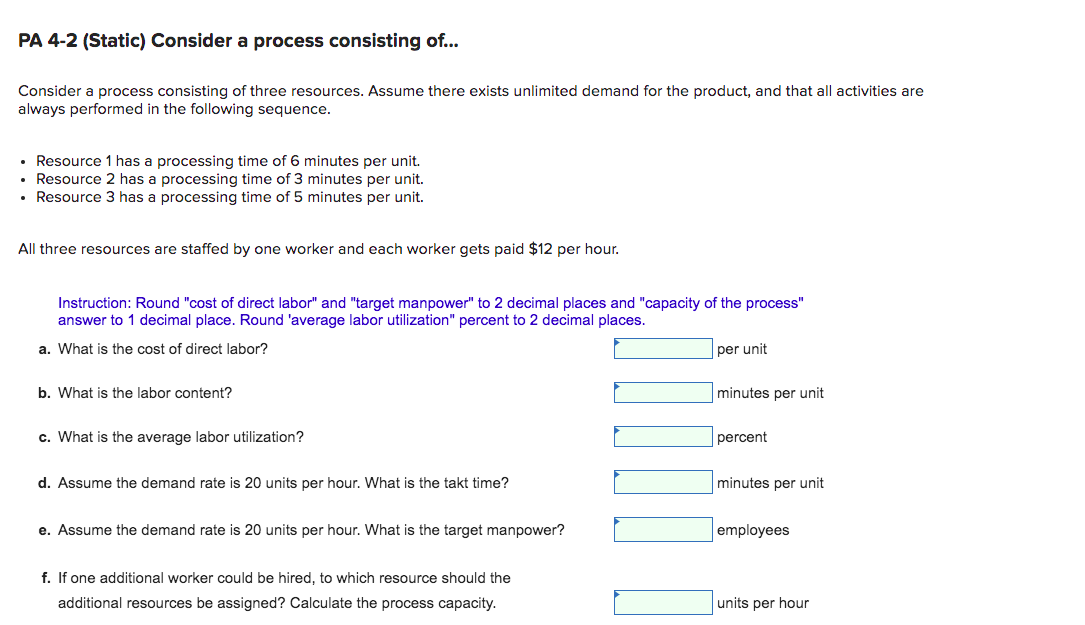Click the takt time input box
The height and width of the screenshot is (625, 1085).
(x=662, y=482)
